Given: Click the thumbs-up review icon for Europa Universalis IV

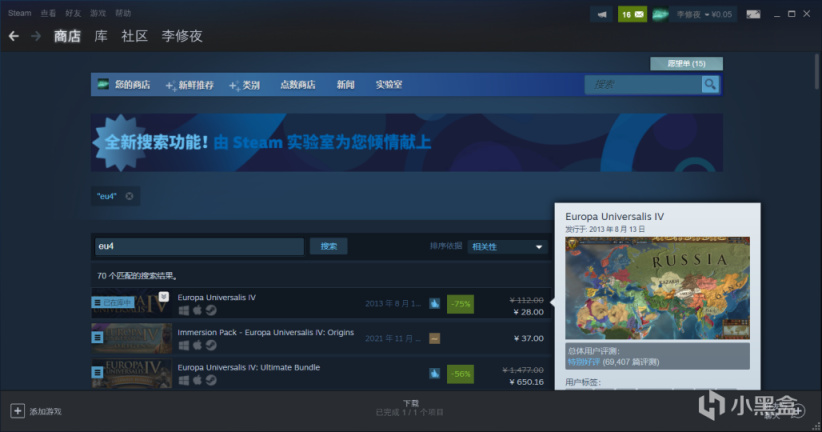Looking at the screenshot, I should pos(435,304).
